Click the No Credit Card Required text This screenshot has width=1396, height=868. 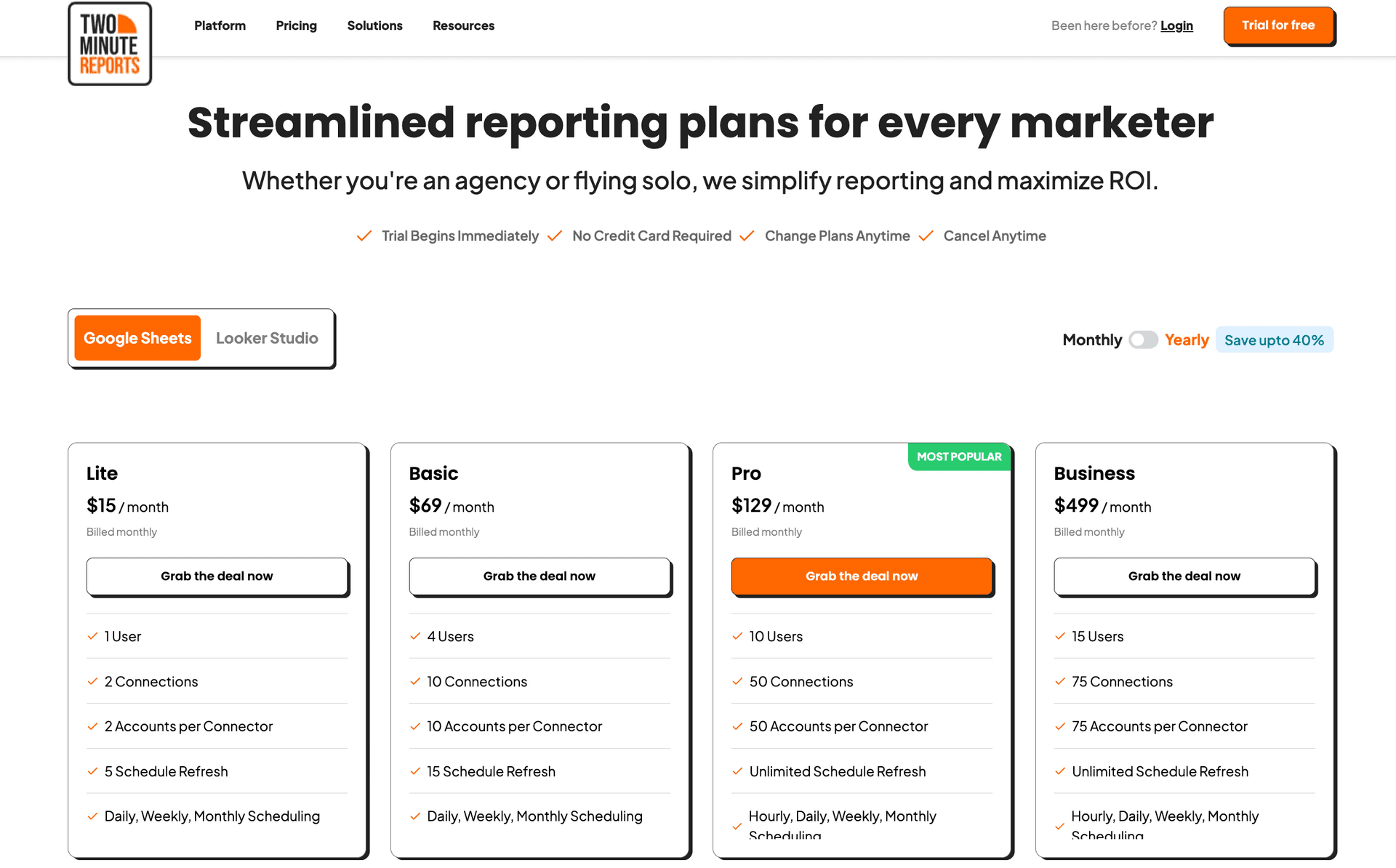click(651, 236)
